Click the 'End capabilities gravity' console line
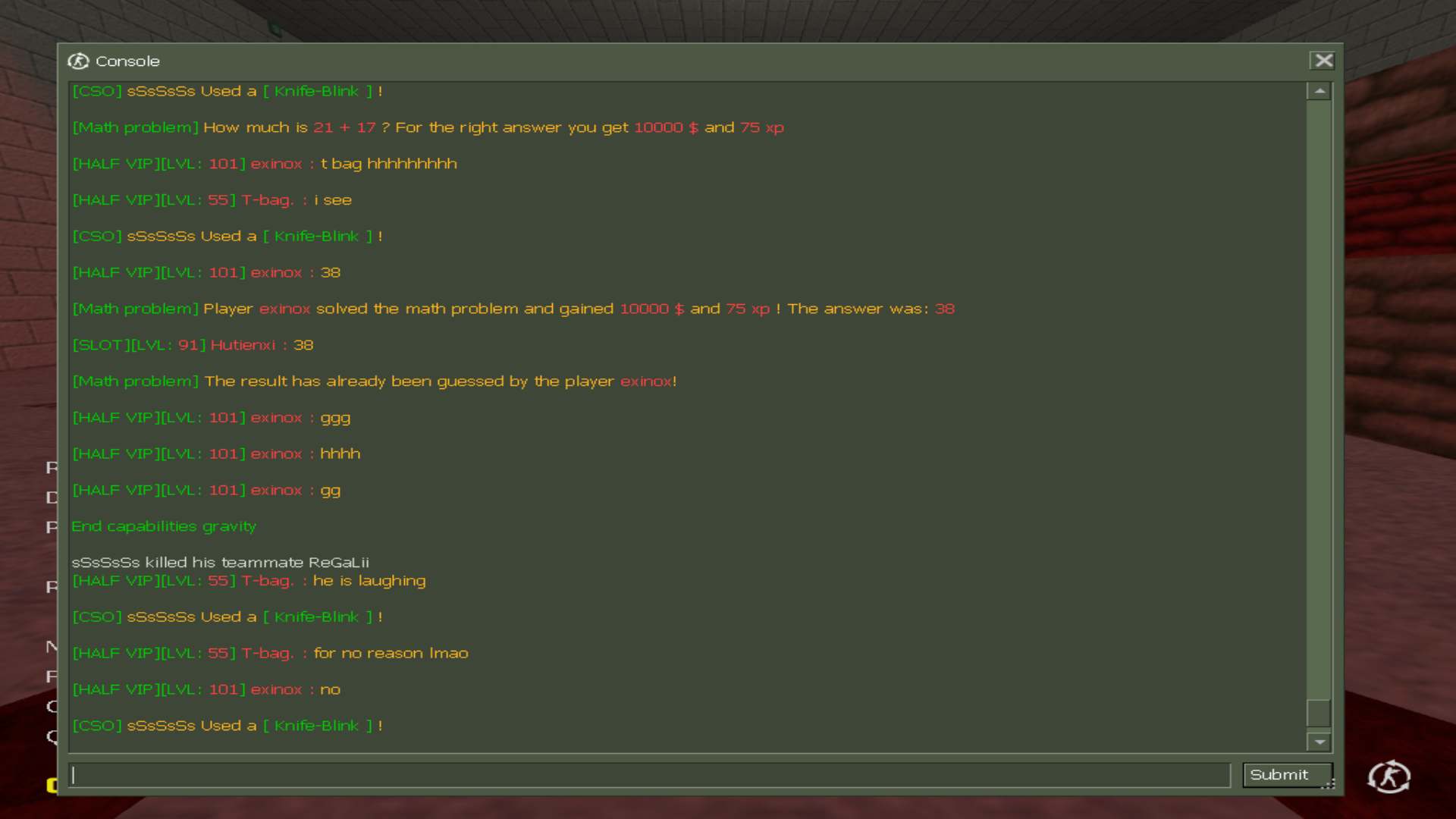The height and width of the screenshot is (819, 1456). tap(164, 526)
